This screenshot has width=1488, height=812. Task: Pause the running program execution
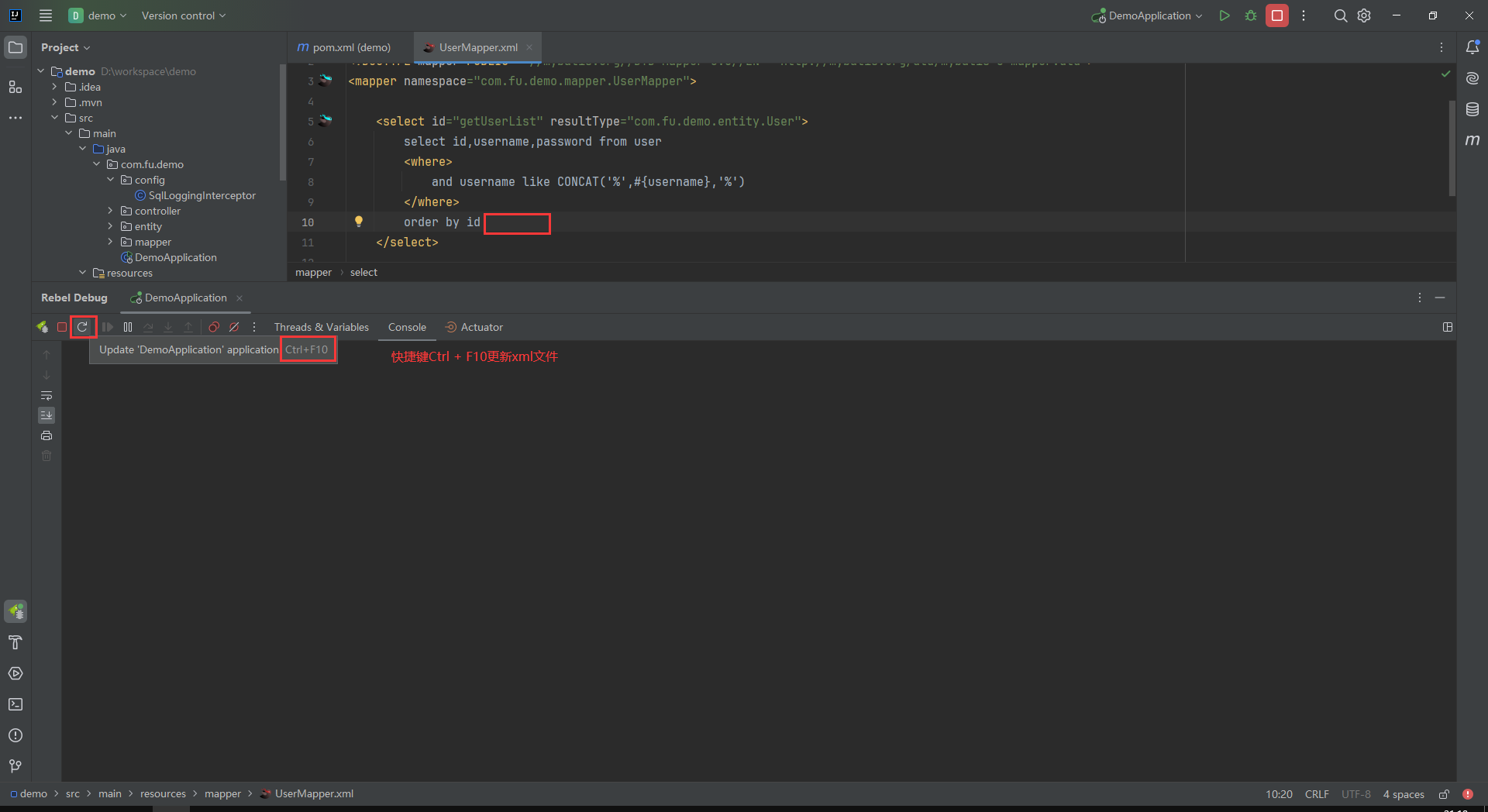(x=129, y=327)
